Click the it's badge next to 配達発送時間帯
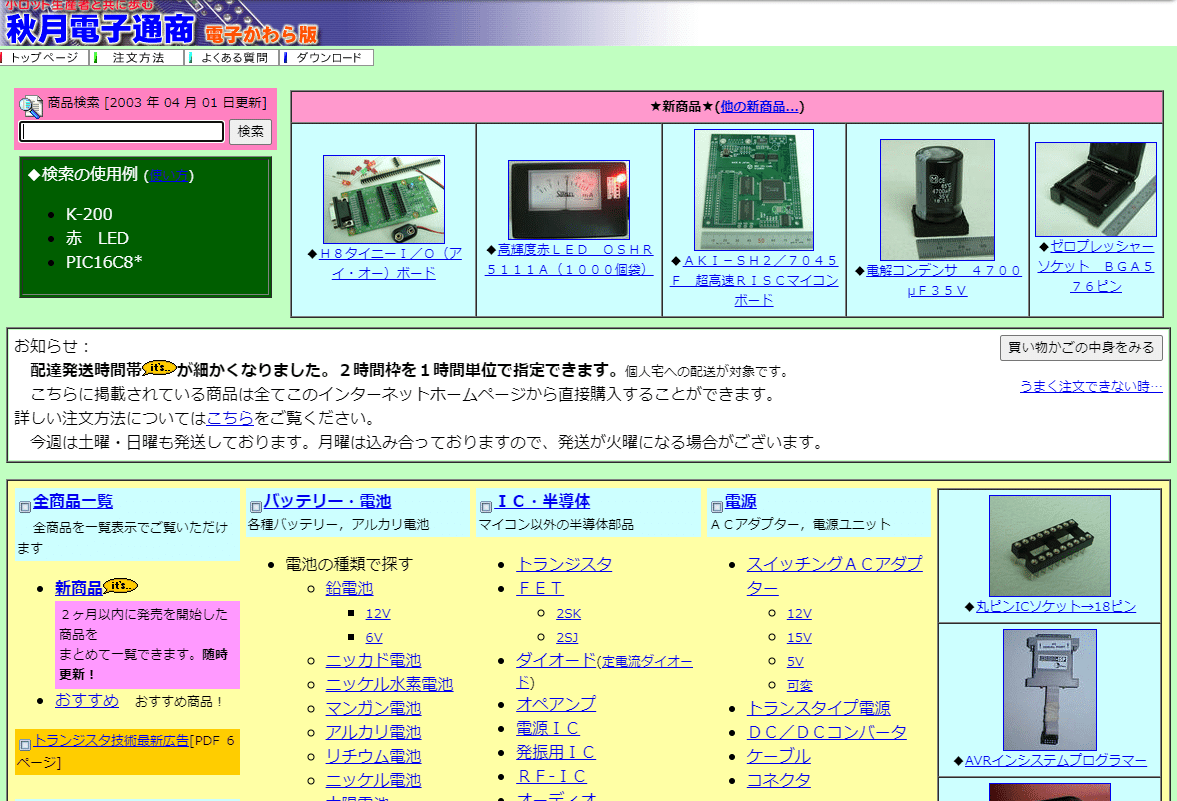Viewport: 1177px width, 801px height. tap(159, 368)
